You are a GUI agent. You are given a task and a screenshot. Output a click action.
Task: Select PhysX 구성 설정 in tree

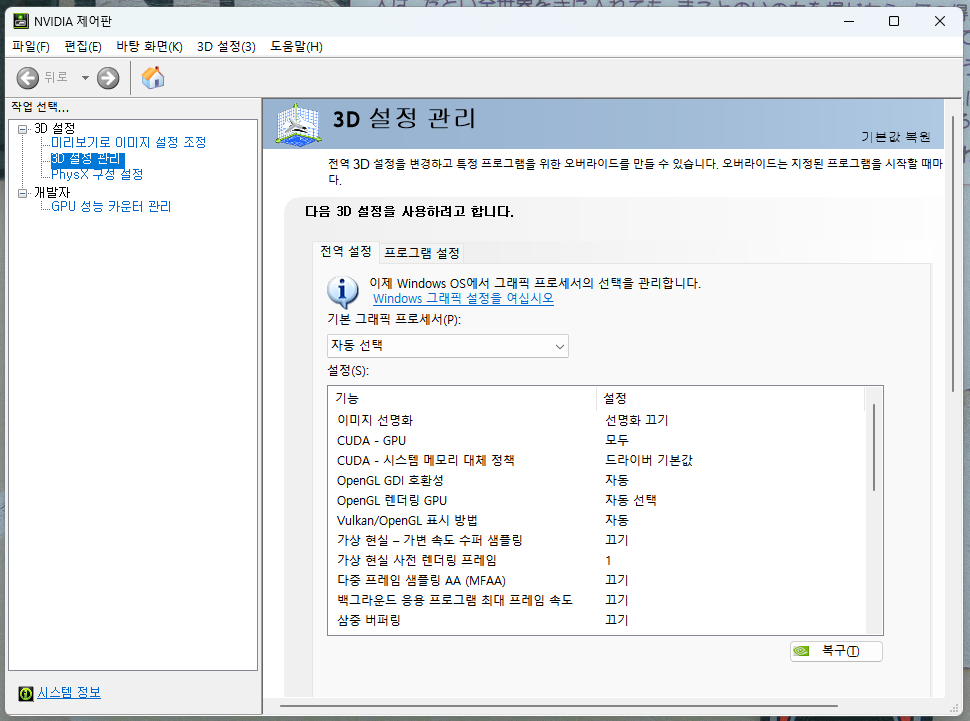[x=97, y=175]
